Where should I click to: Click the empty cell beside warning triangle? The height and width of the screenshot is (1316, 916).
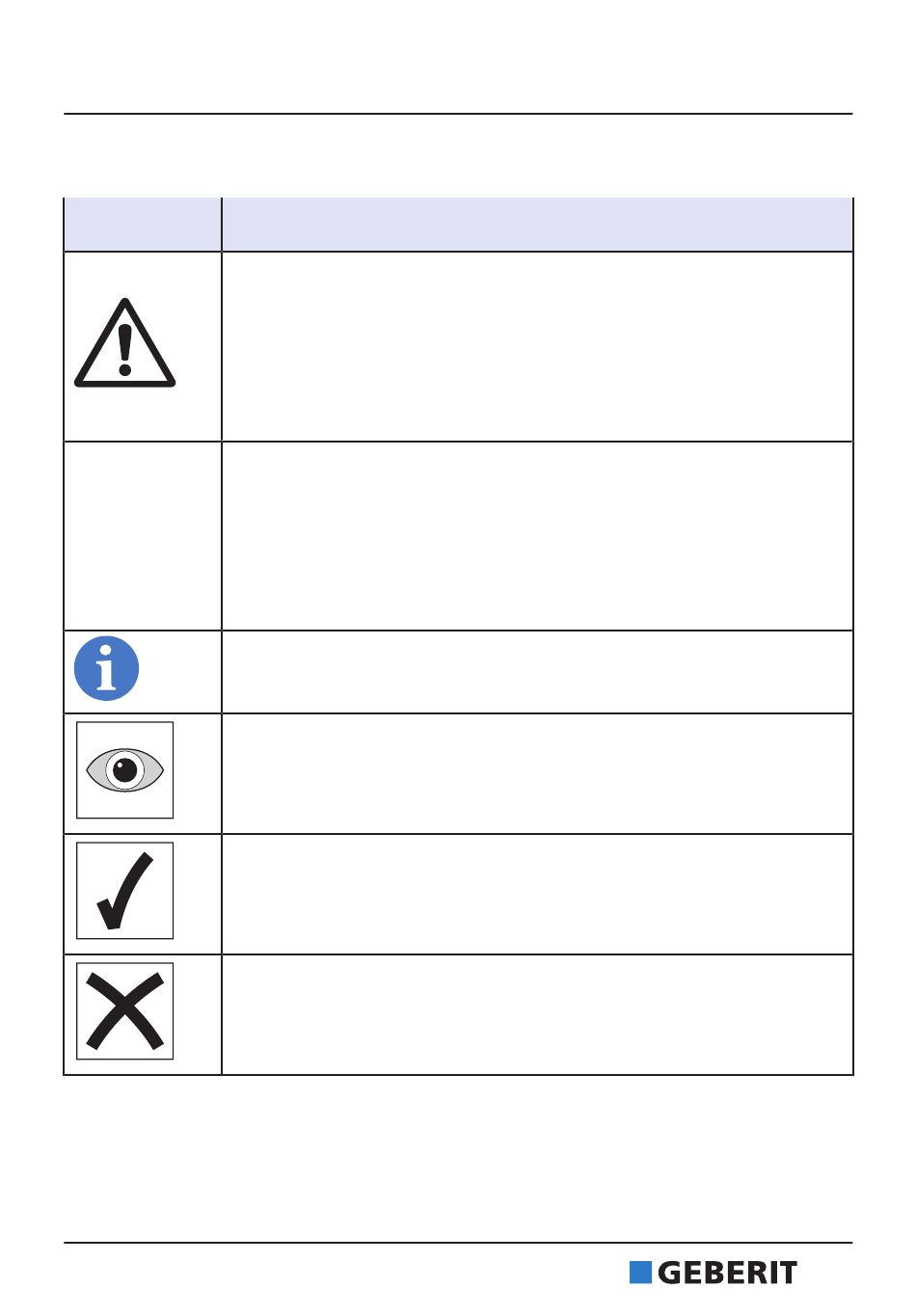coord(538,347)
